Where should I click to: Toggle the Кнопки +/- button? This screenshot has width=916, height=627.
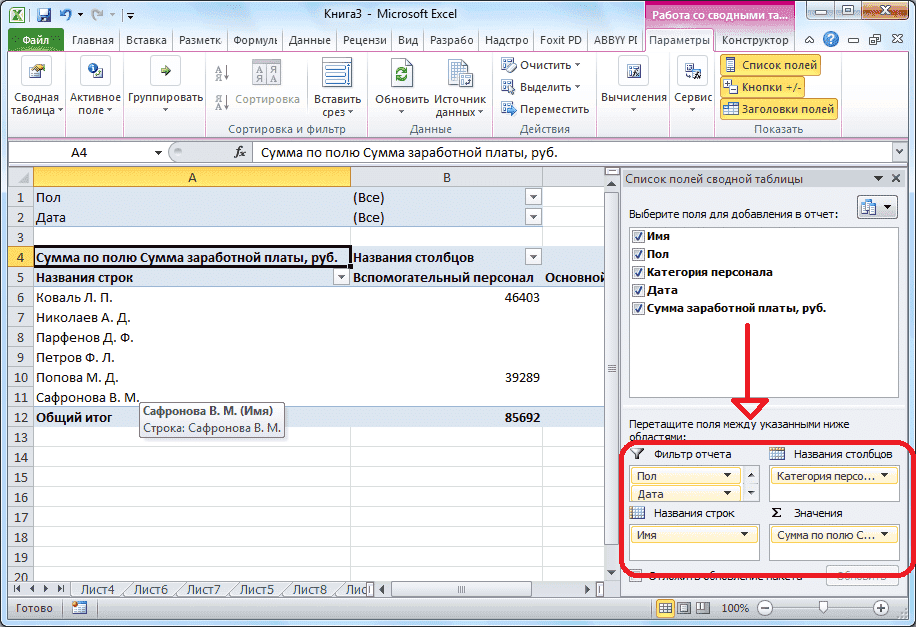pos(760,86)
